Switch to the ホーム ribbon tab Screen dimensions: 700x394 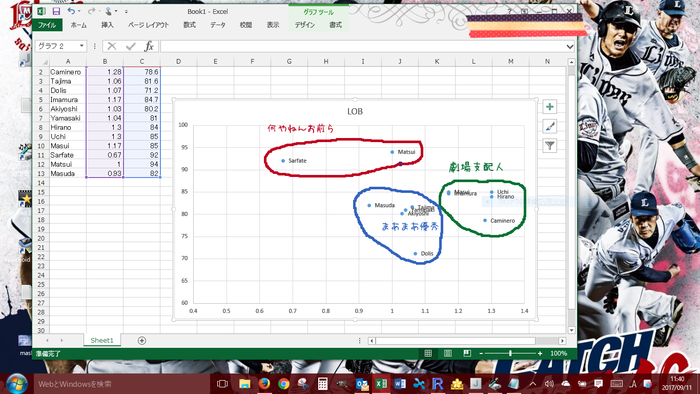click(79, 25)
